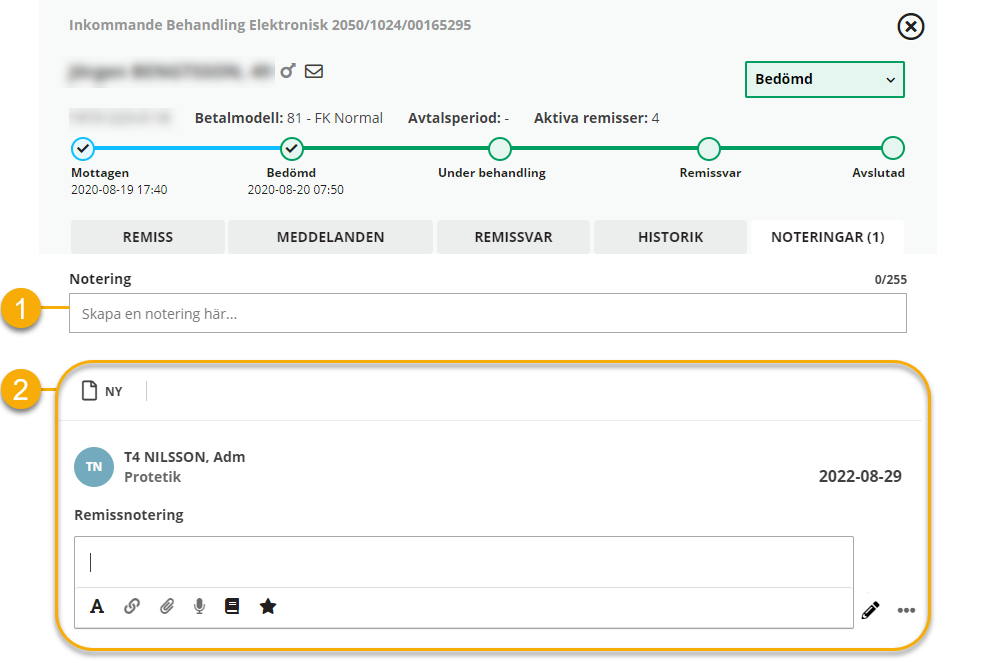Click the text formatting 'A' icon

click(x=97, y=606)
